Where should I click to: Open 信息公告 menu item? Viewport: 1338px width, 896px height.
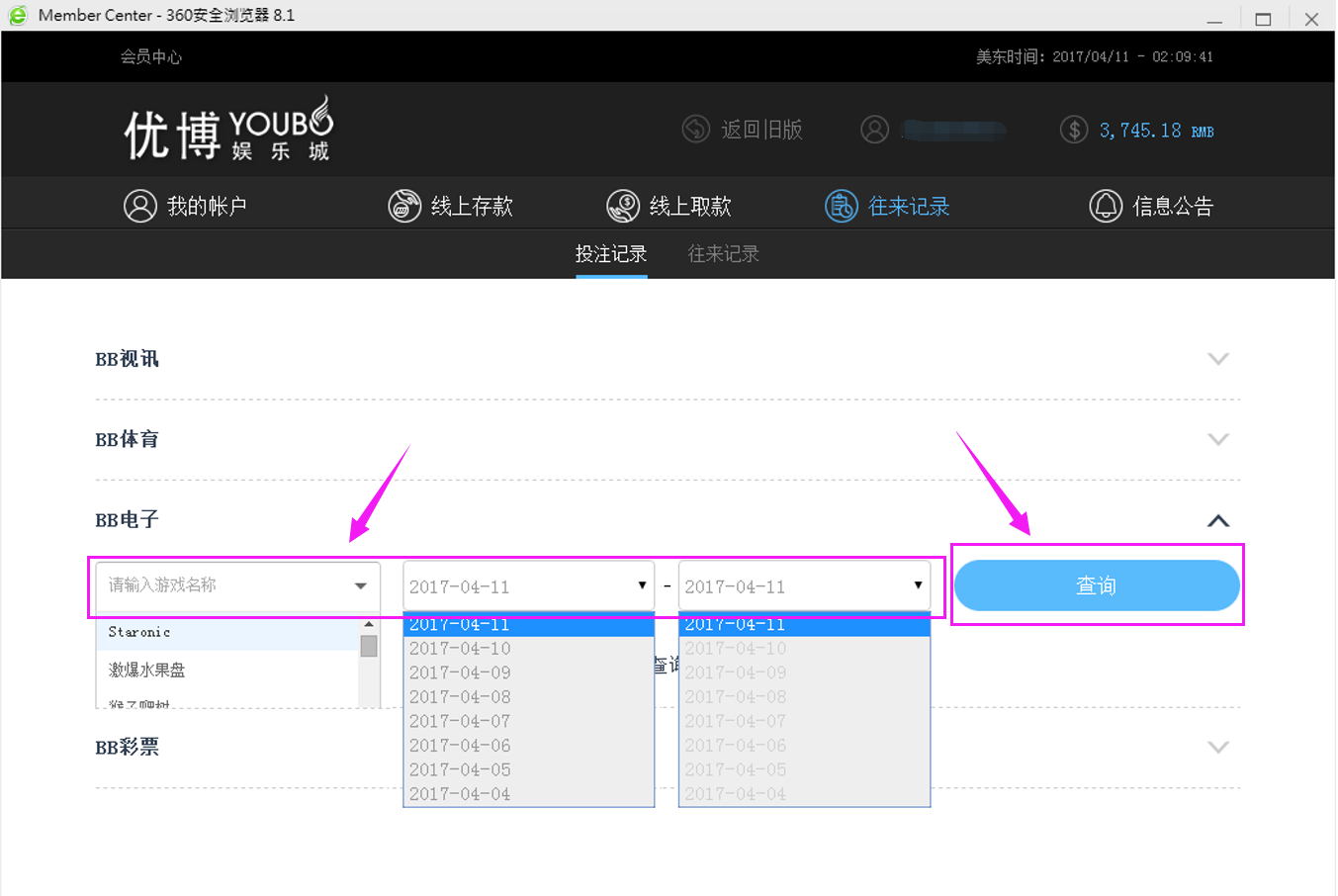point(1151,206)
